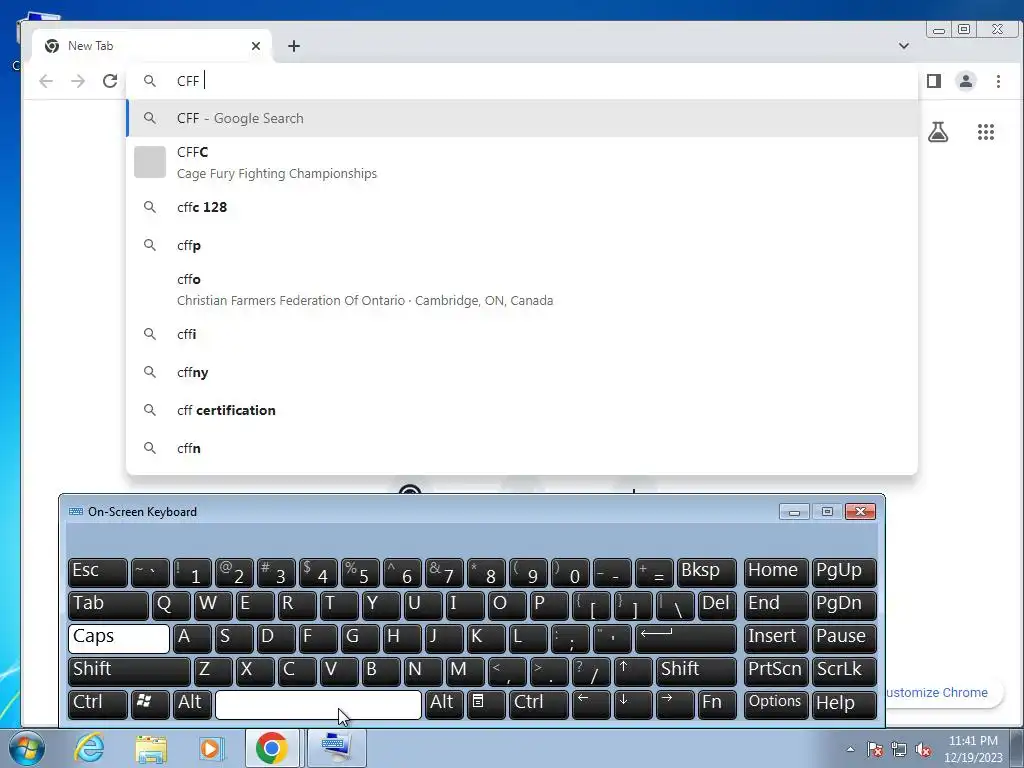Screen dimensions: 1024x768
Task: Open the taskbar clock showing 11:41 PM
Action: click(973, 749)
